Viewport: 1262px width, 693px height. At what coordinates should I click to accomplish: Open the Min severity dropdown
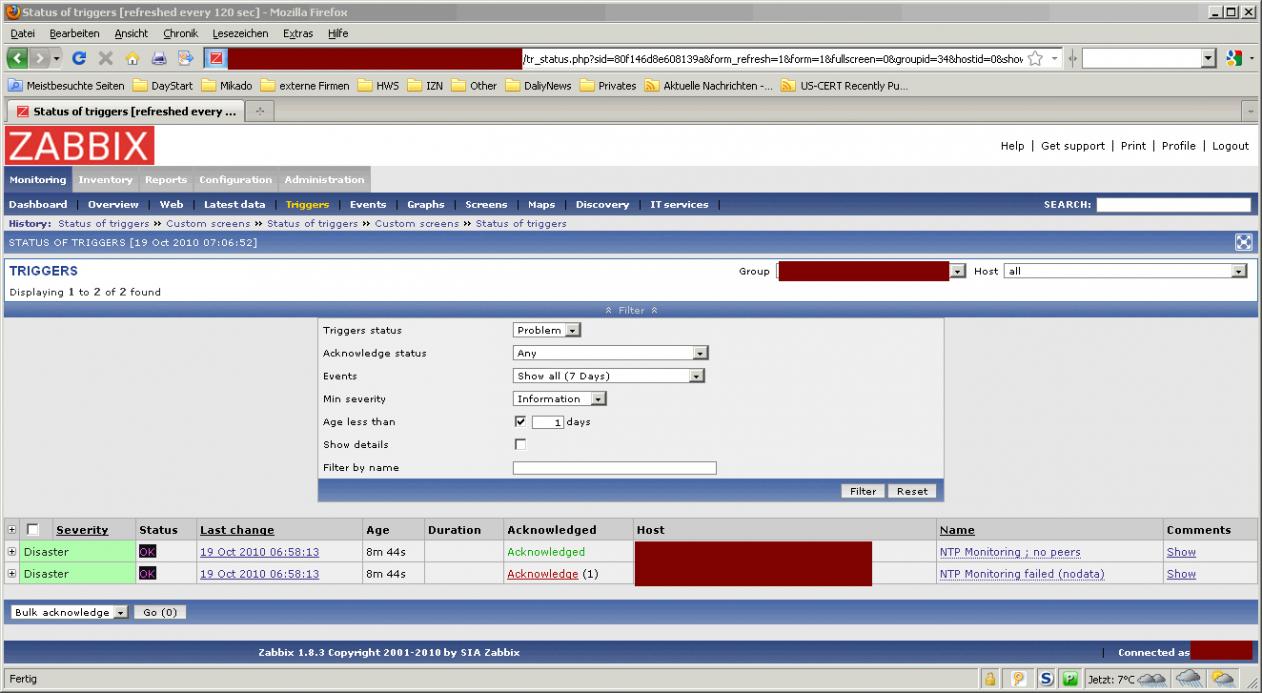[x=560, y=399]
